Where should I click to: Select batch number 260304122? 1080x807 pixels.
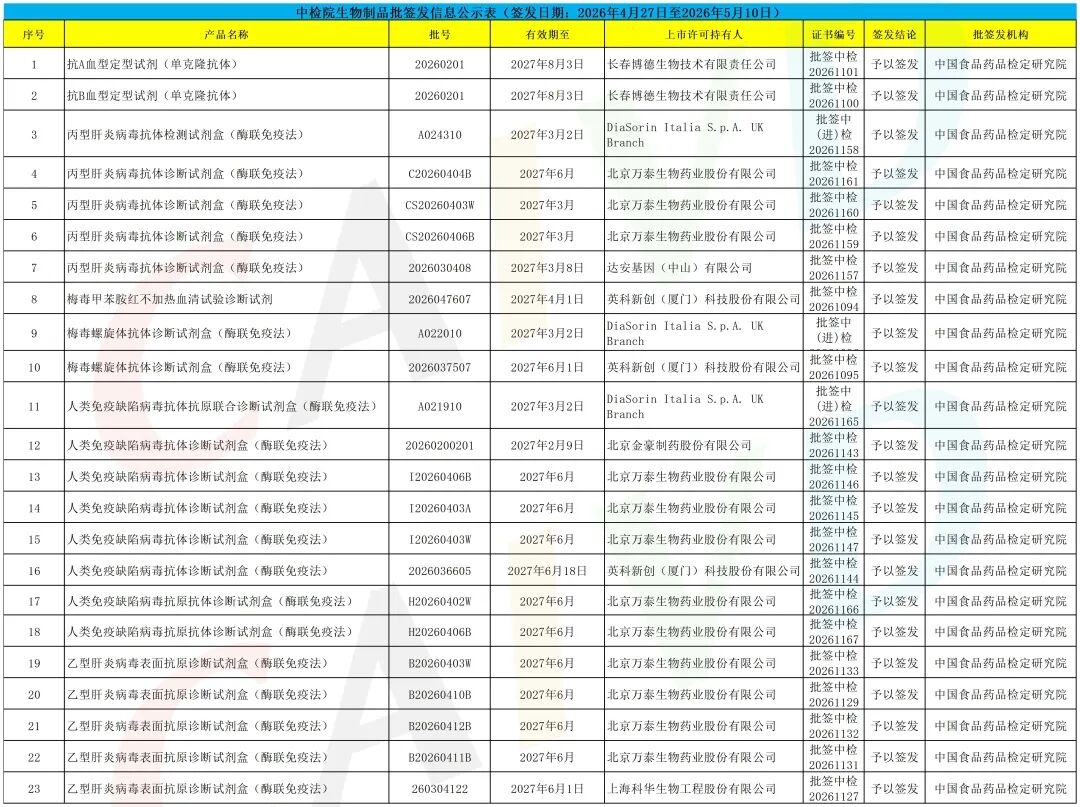click(x=439, y=789)
